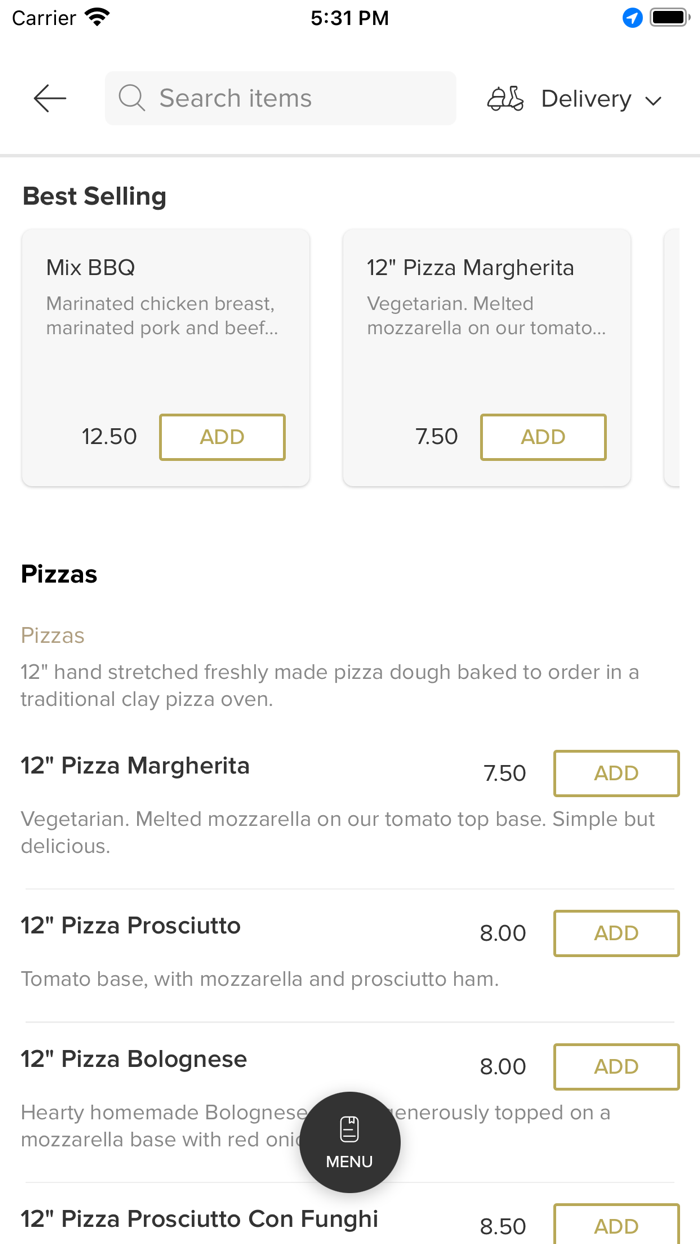Image resolution: width=700 pixels, height=1244 pixels.
Task: Tap the back arrow icon
Action: click(x=49, y=98)
